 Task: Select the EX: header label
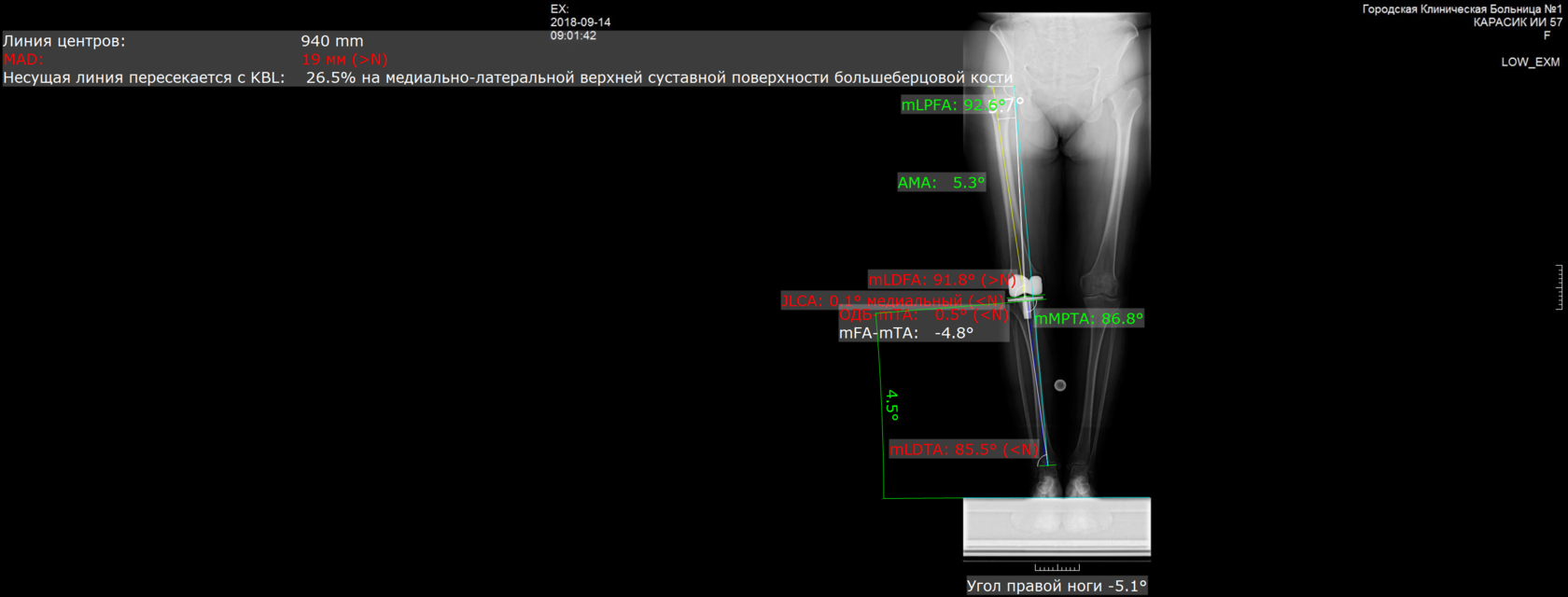click(559, 9)
